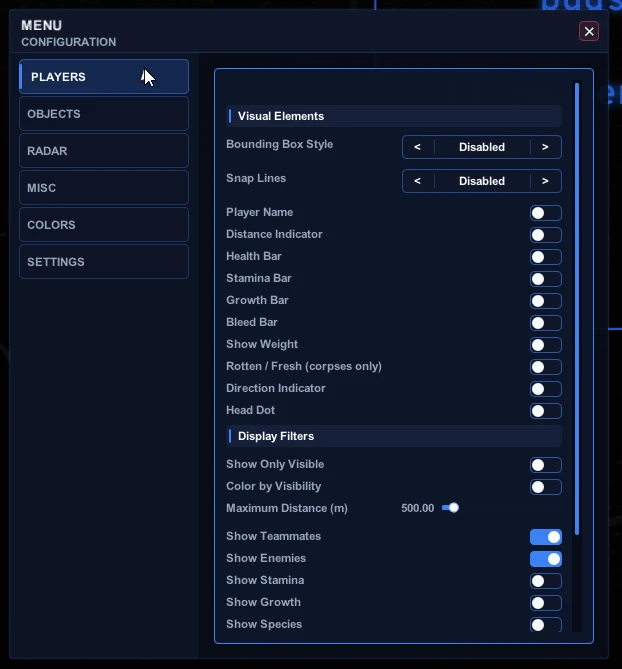Viewport: 622px width, 669px height.
Task: Advance Bounding Box Style with right arrow
Action: click(x=545, y=147)
